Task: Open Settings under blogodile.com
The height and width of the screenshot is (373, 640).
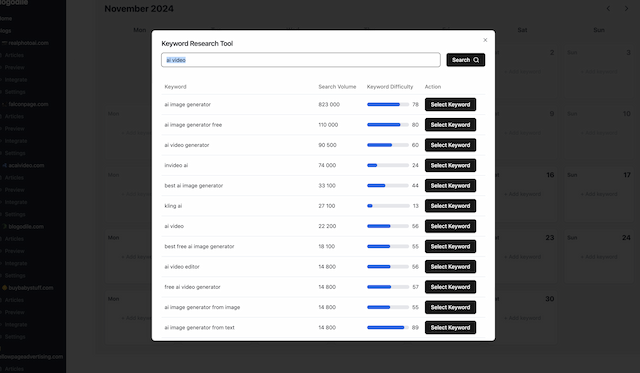Action: point(15,275)
